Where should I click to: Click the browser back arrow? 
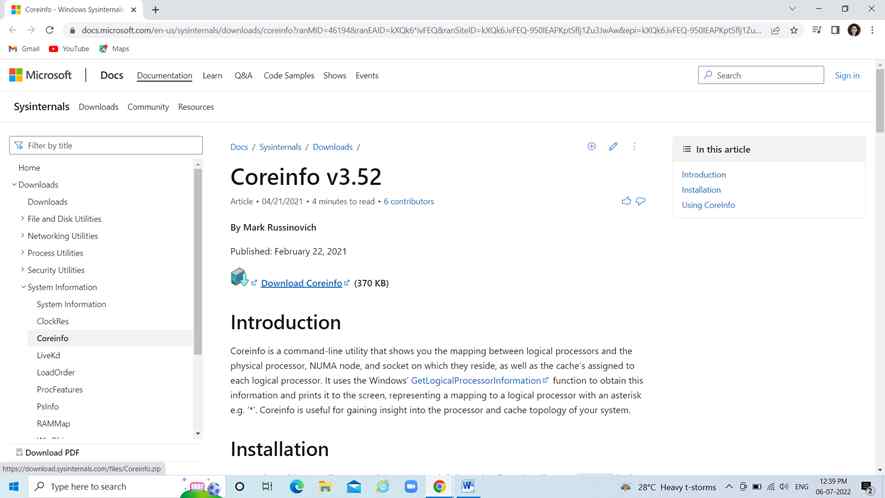coord(12,30)
